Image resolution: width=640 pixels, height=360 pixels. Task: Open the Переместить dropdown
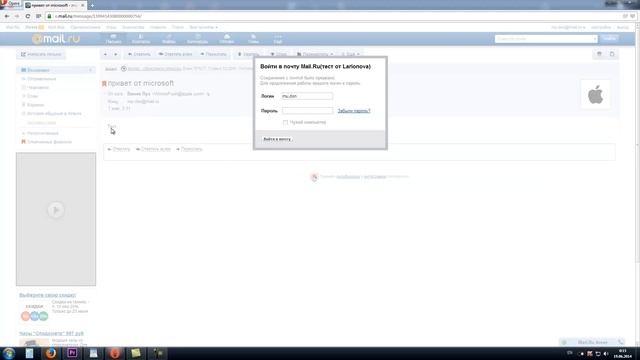(315, 54)
